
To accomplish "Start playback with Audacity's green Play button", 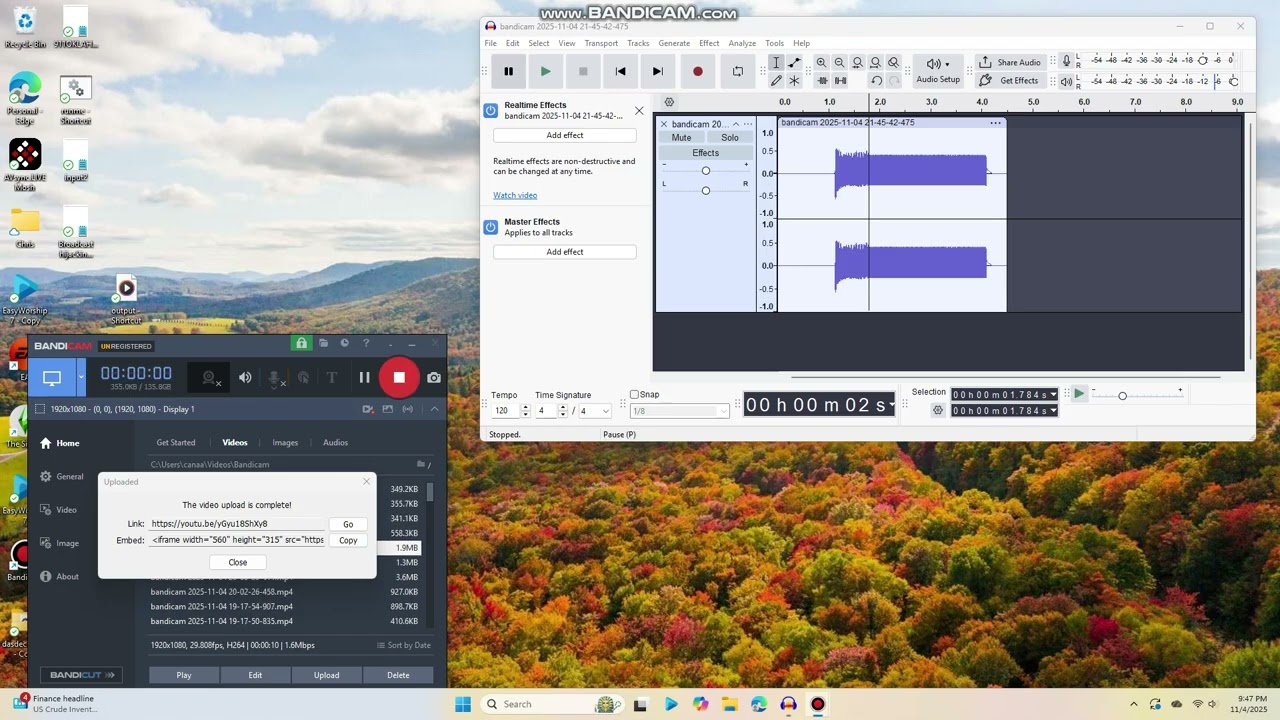I will [x=545, y=71].
